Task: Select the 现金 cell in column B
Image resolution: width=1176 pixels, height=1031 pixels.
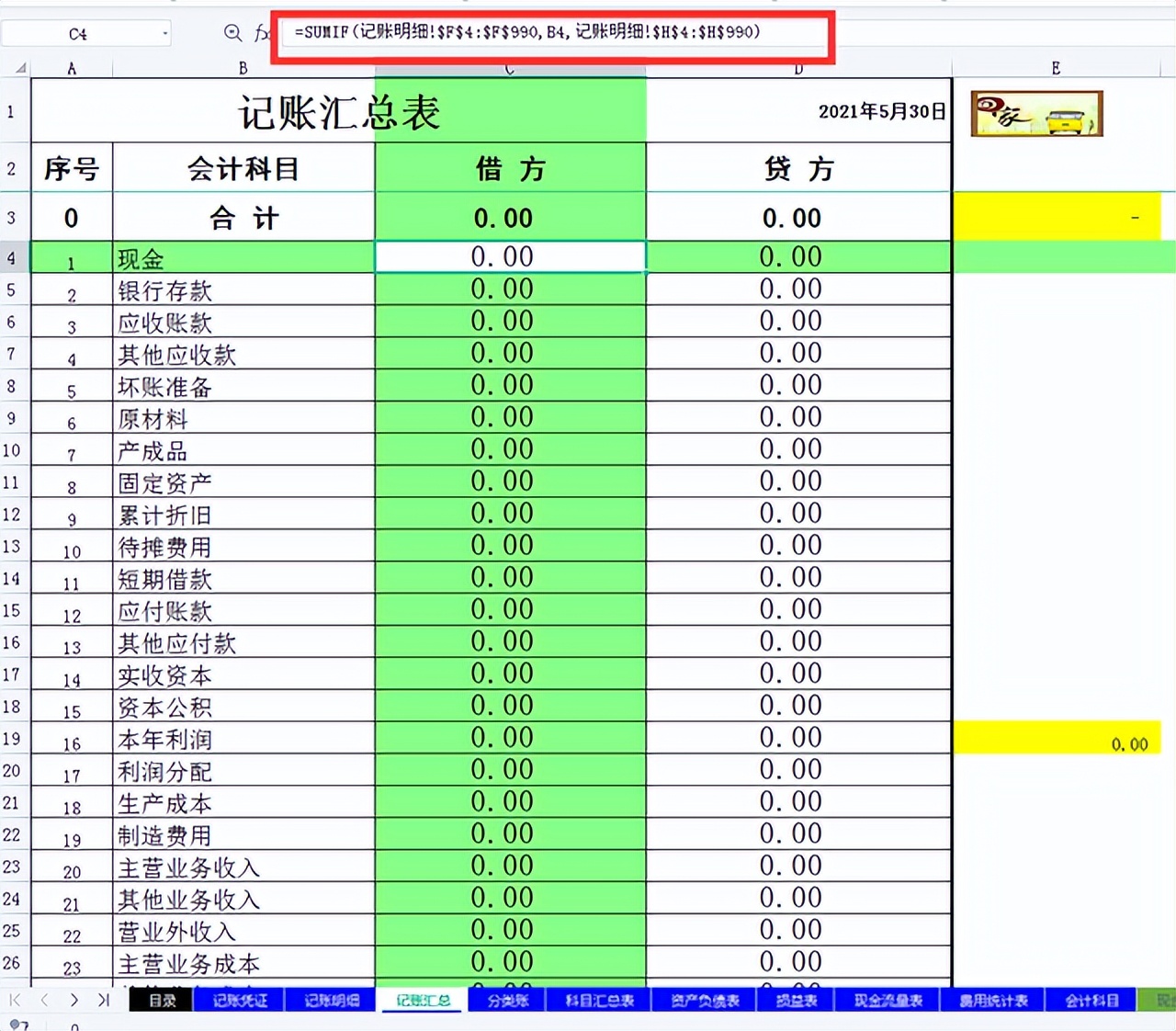Action: point(243,258)
